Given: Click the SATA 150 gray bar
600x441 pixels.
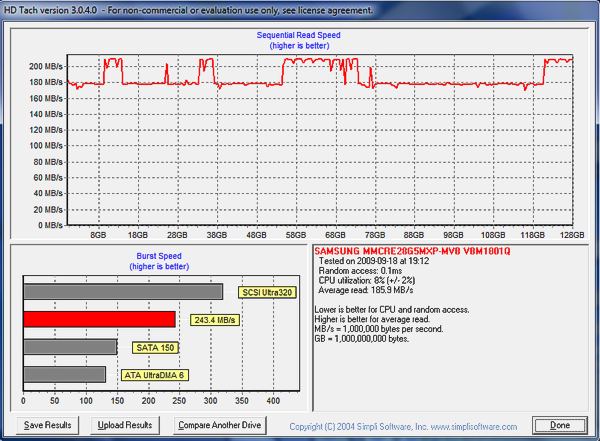Looking at the screenshot, I should pos(70,347).
